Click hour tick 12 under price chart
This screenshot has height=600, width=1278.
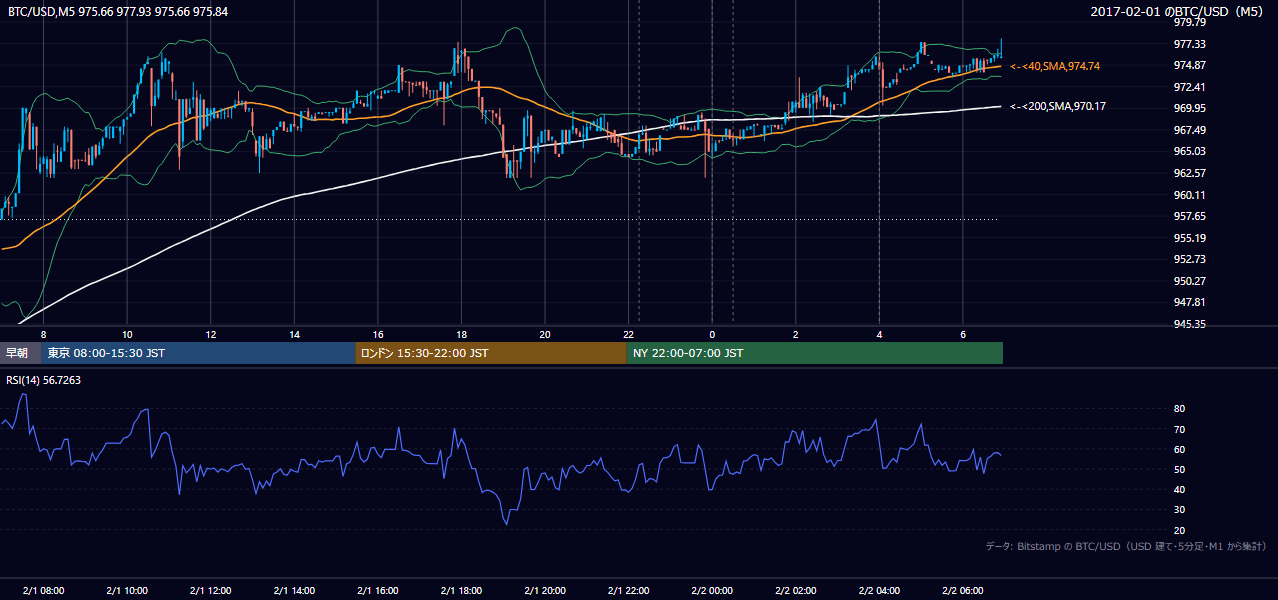pyautogui.click(x=210, y=334)
